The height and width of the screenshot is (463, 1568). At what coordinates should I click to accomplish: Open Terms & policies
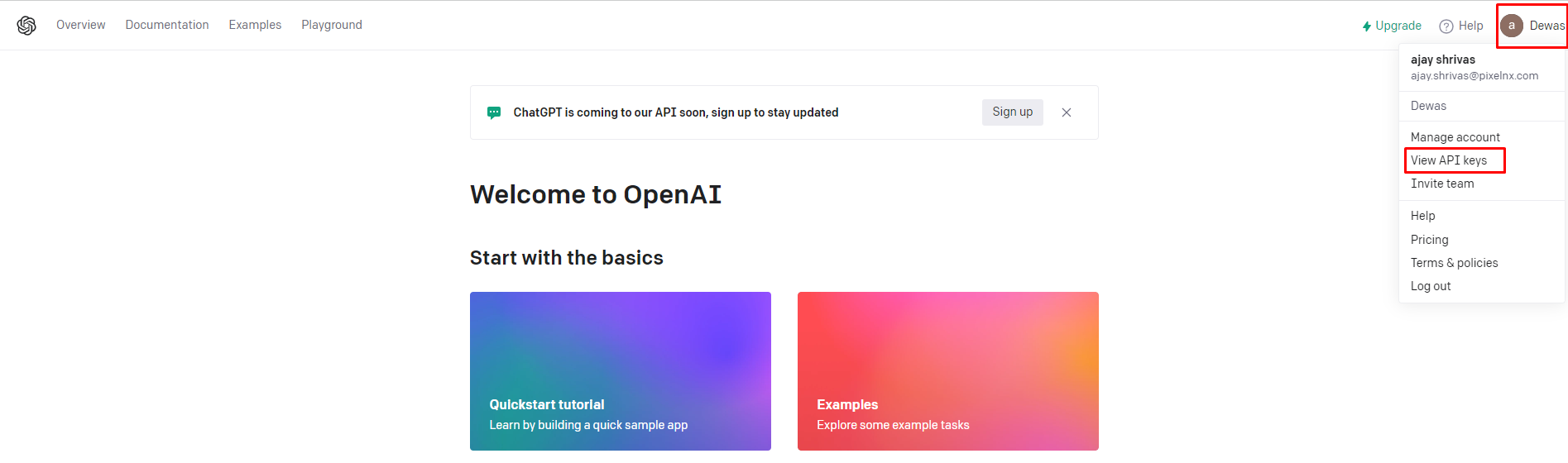coord(1454,263)
